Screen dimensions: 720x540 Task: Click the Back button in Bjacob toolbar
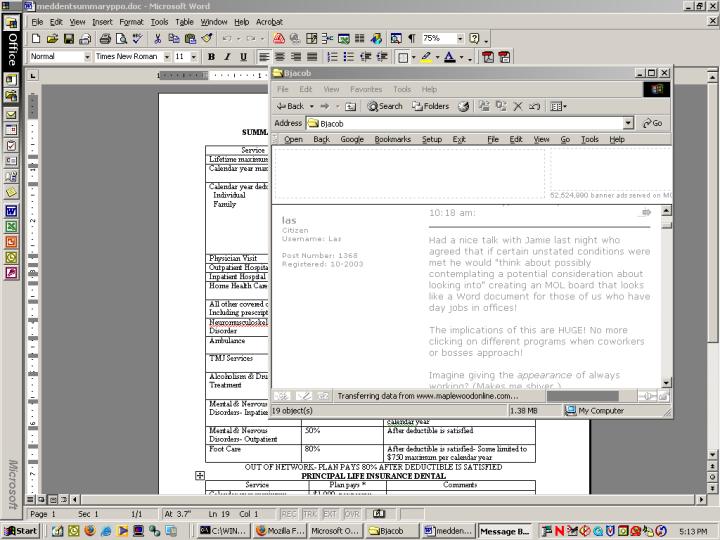290,107
